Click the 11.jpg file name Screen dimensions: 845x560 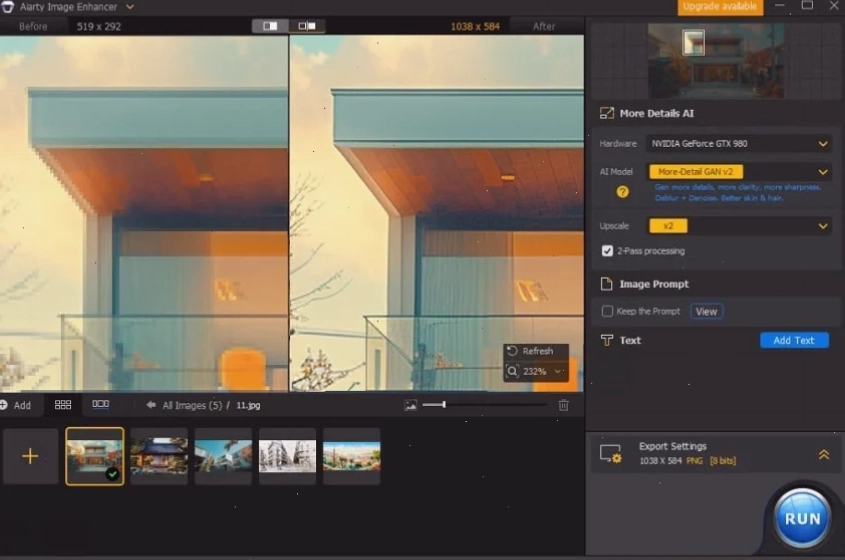[x=248, y=405]
